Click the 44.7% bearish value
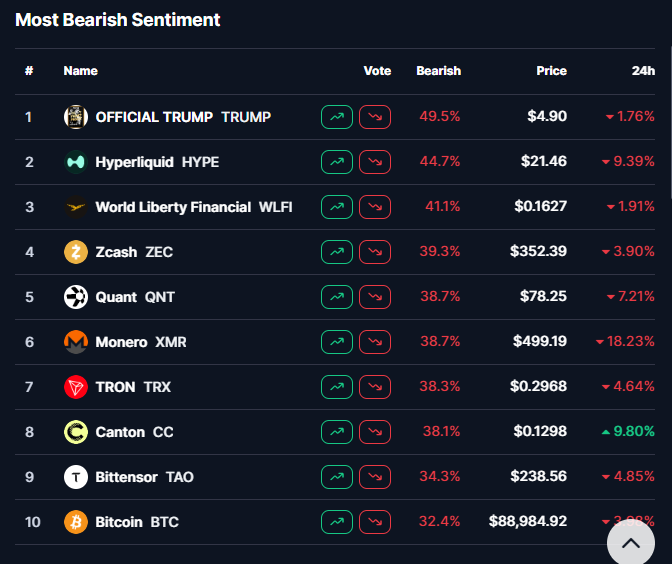This screenshot has height=564, width=672. 440,161
